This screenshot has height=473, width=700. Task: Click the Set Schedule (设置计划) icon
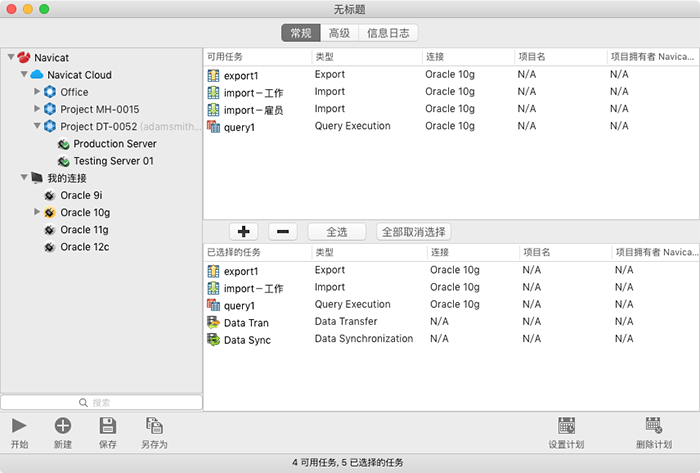tap(566, 426)
